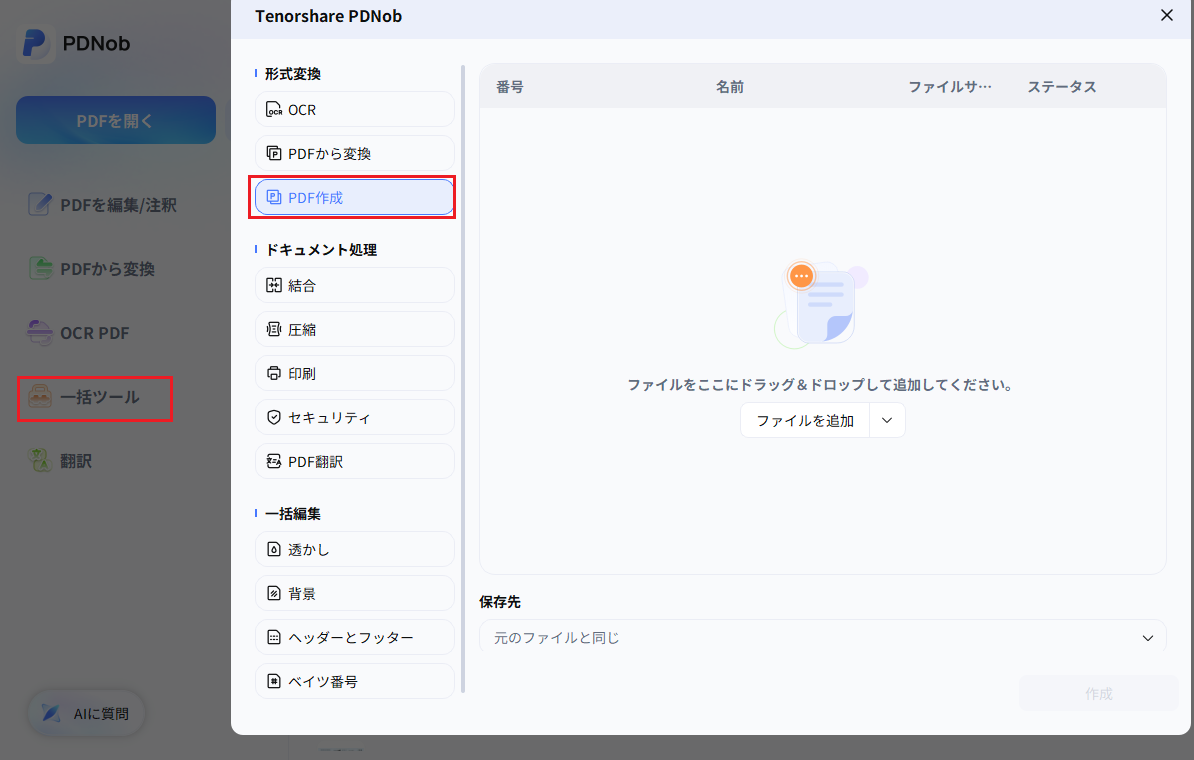Click the 保存先 label
Image resolution: width=1194 pixels, height=760 pixels.
(500, 602)
